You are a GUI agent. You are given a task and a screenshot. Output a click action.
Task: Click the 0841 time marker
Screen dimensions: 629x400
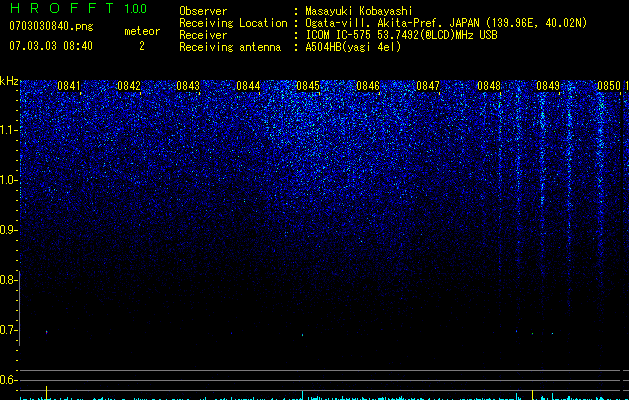click(x=69, y=86)
